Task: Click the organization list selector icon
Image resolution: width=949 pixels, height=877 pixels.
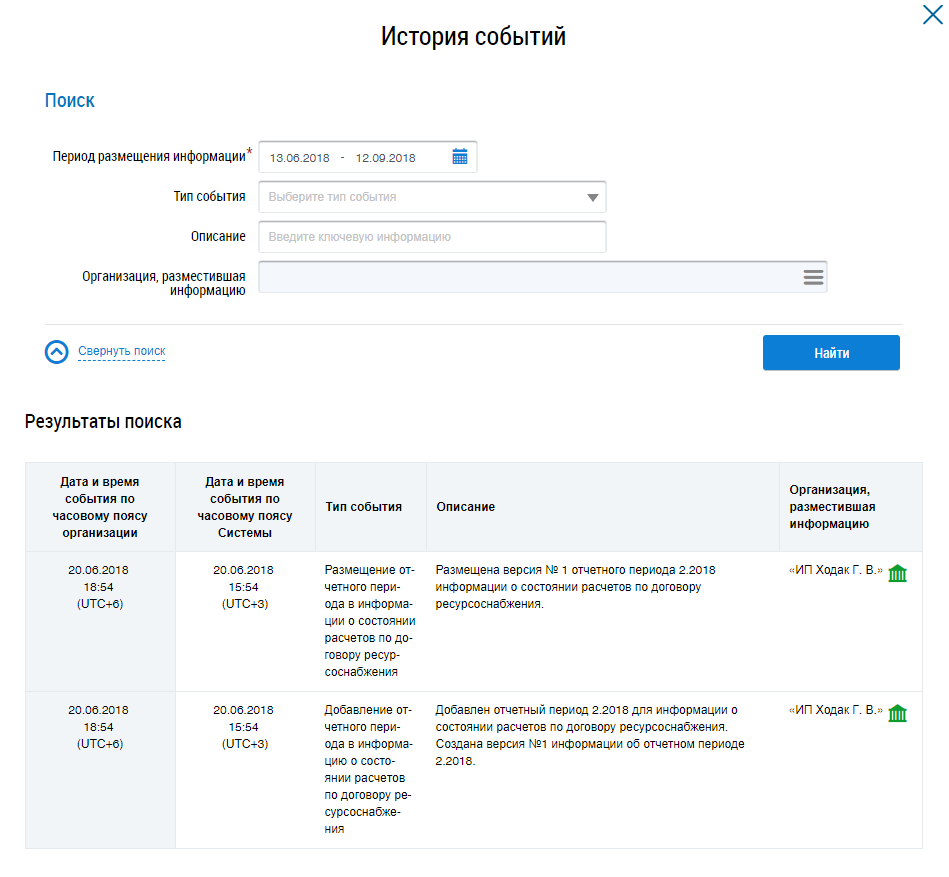Action: coord(813,277)
